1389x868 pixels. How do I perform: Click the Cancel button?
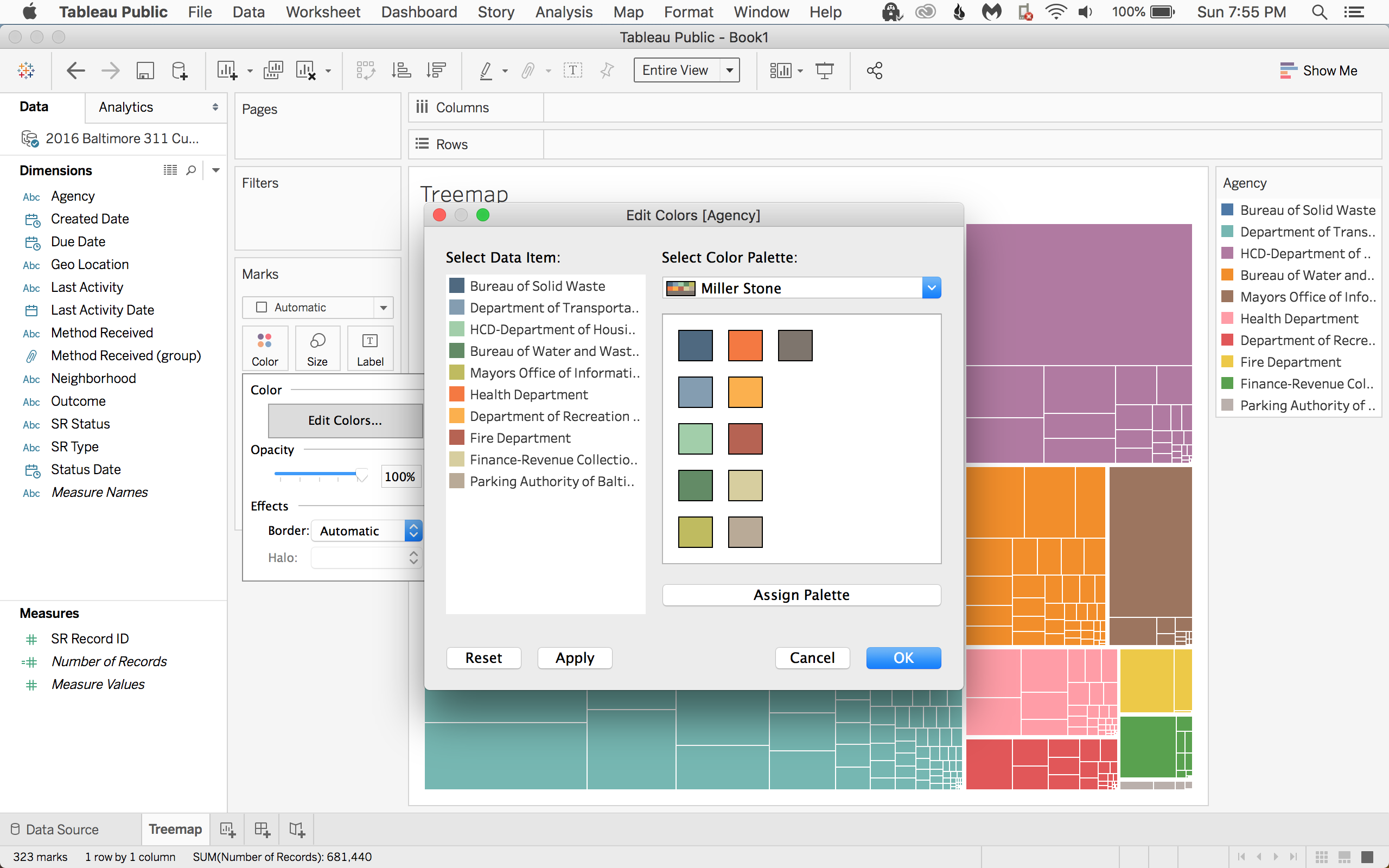(812, 658)
